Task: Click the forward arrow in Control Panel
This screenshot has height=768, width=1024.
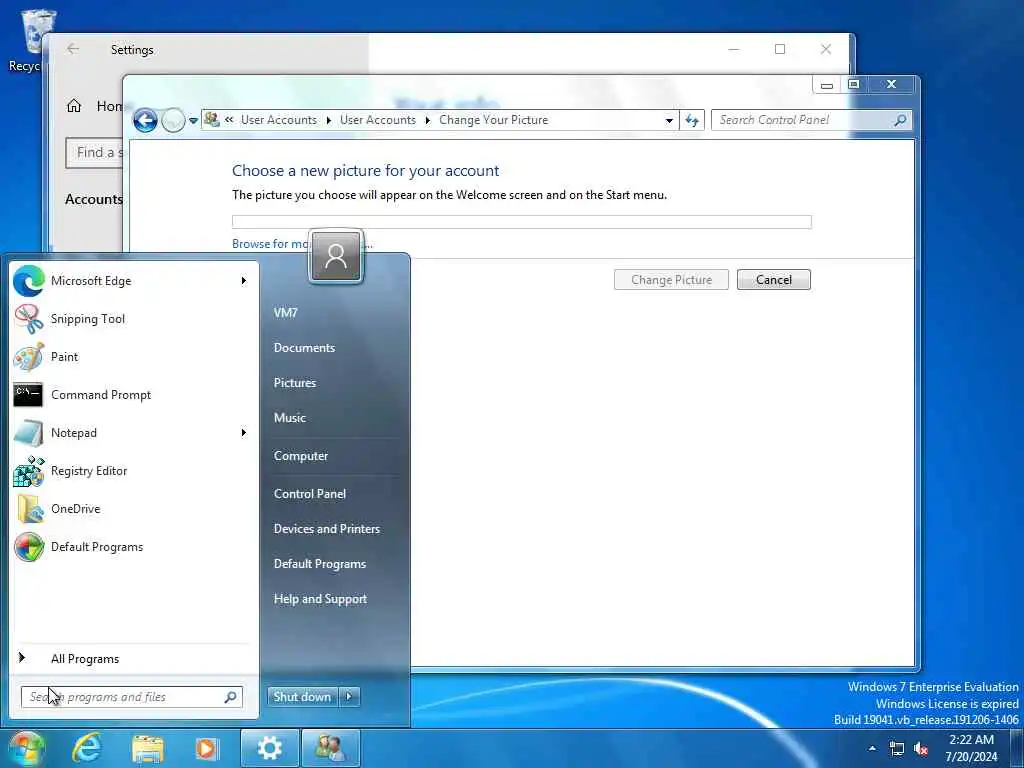Action: click(173, 120)
